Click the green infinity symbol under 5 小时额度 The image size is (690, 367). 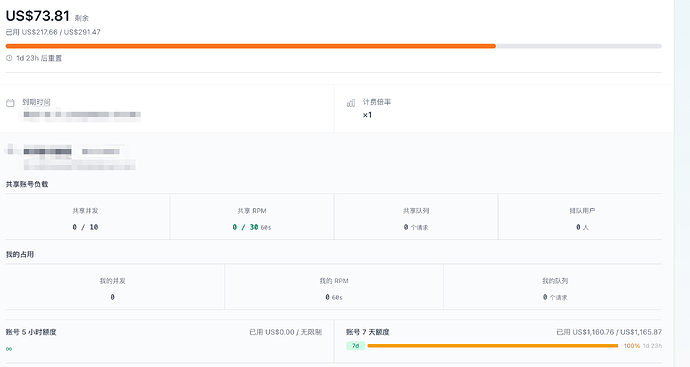pos(9,349)
